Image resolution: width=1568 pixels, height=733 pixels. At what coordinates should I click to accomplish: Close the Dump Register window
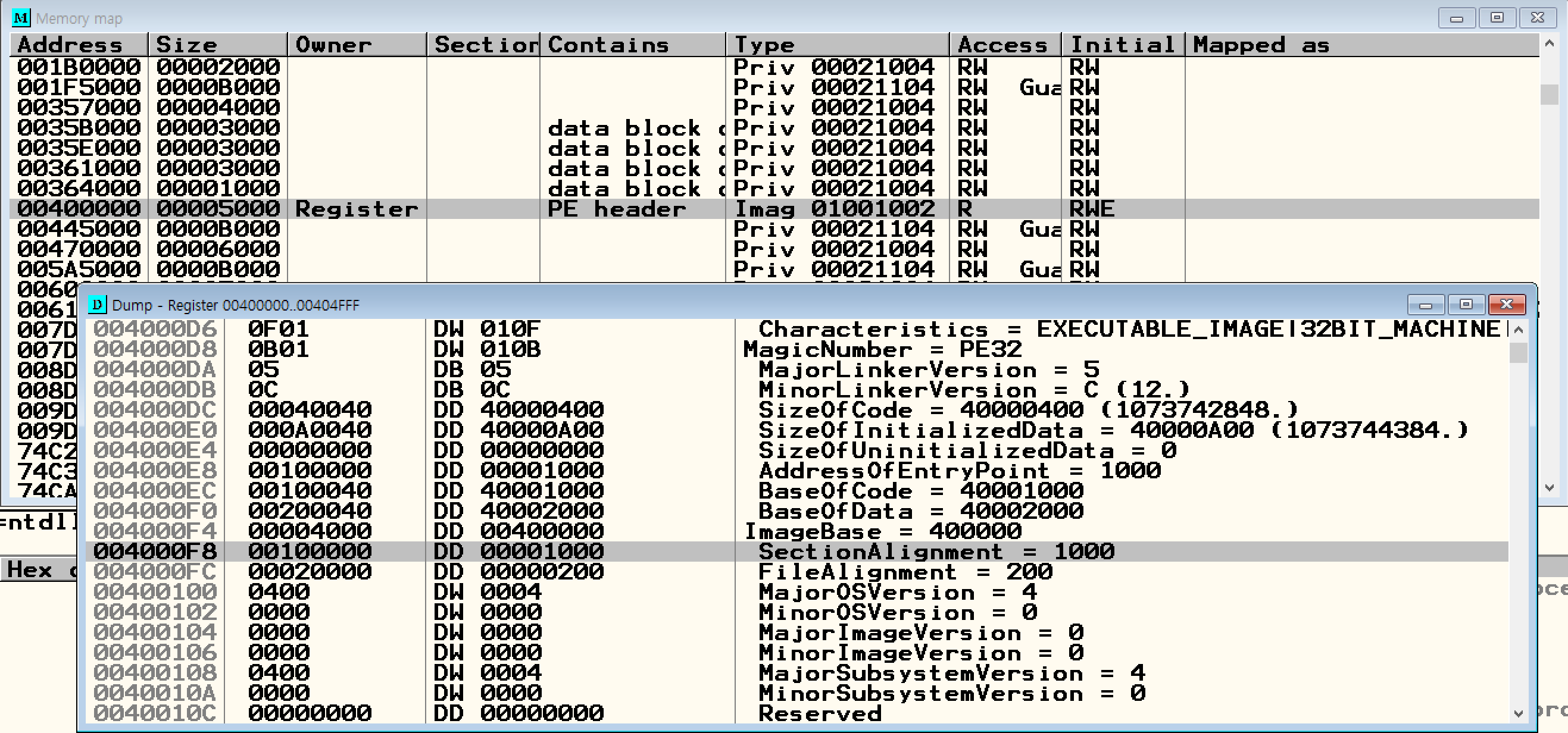pyautogui.click(x=1507, y=304)
